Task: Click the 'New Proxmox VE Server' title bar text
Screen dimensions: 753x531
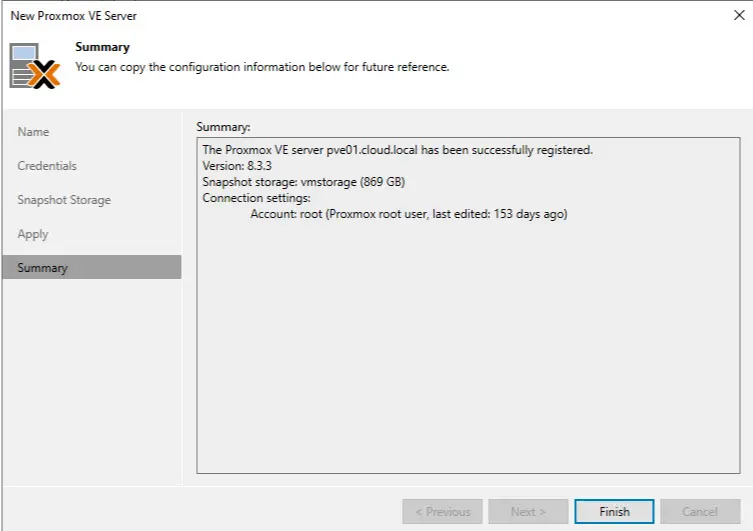Action: tap(73, 16)
